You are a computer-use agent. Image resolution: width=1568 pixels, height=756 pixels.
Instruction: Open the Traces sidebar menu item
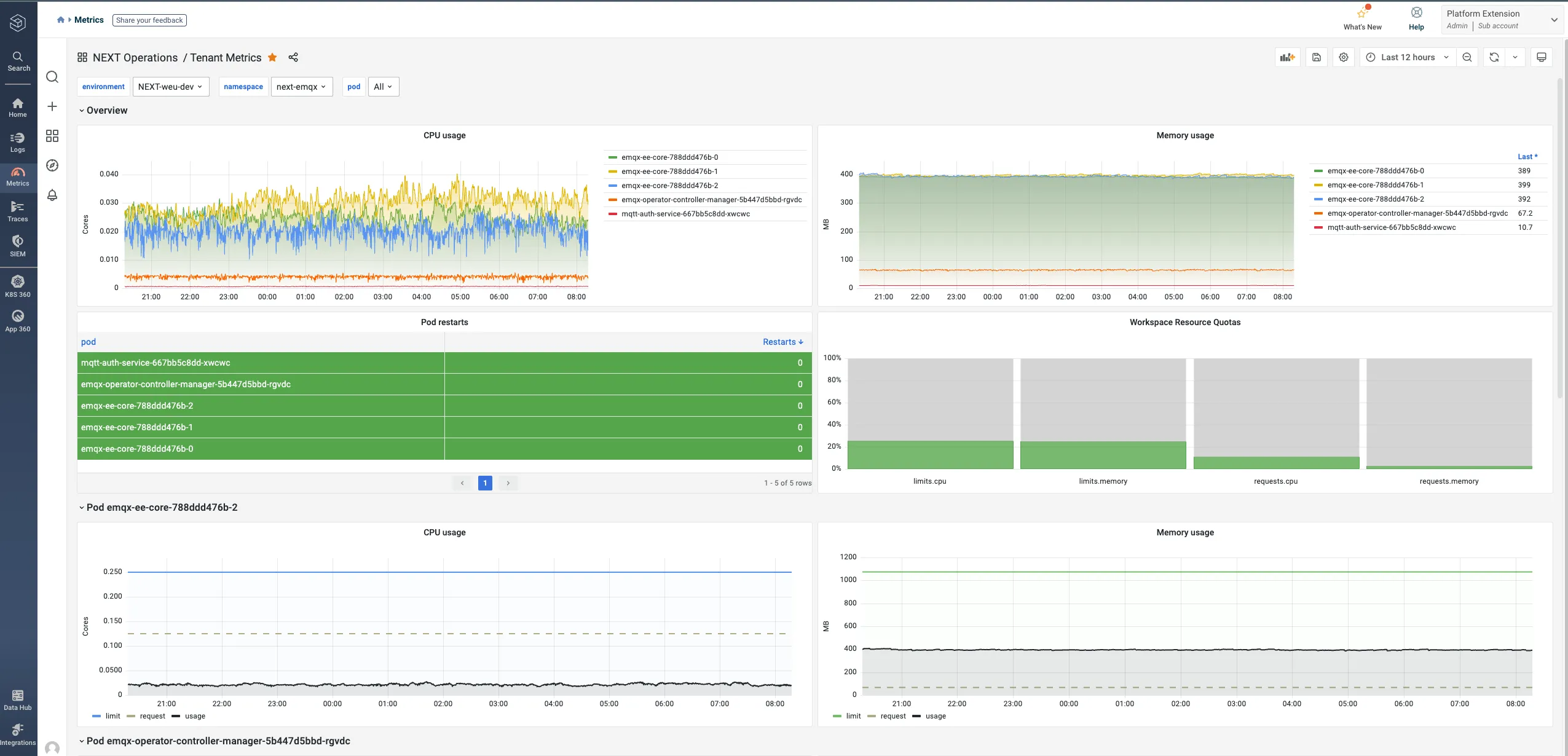(18, 211)
